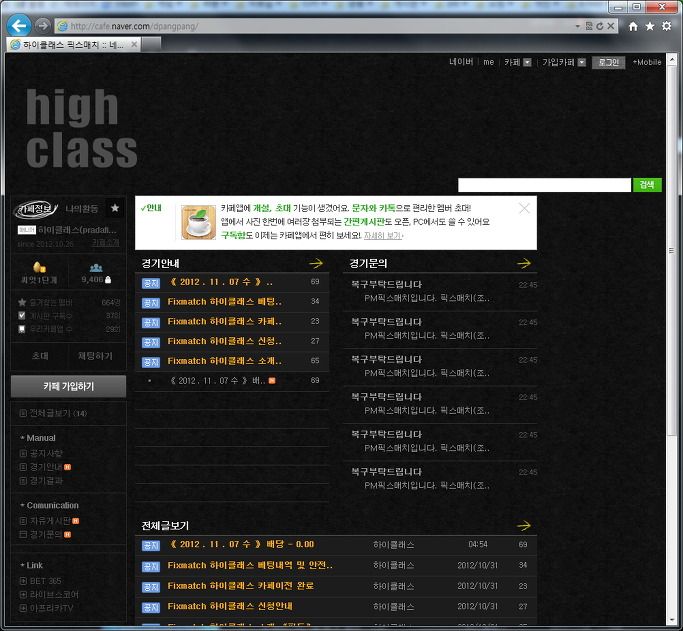
Task: Open the Fixmatch 하이클래스 베팅.. notice post
Action: coord(225,302)
